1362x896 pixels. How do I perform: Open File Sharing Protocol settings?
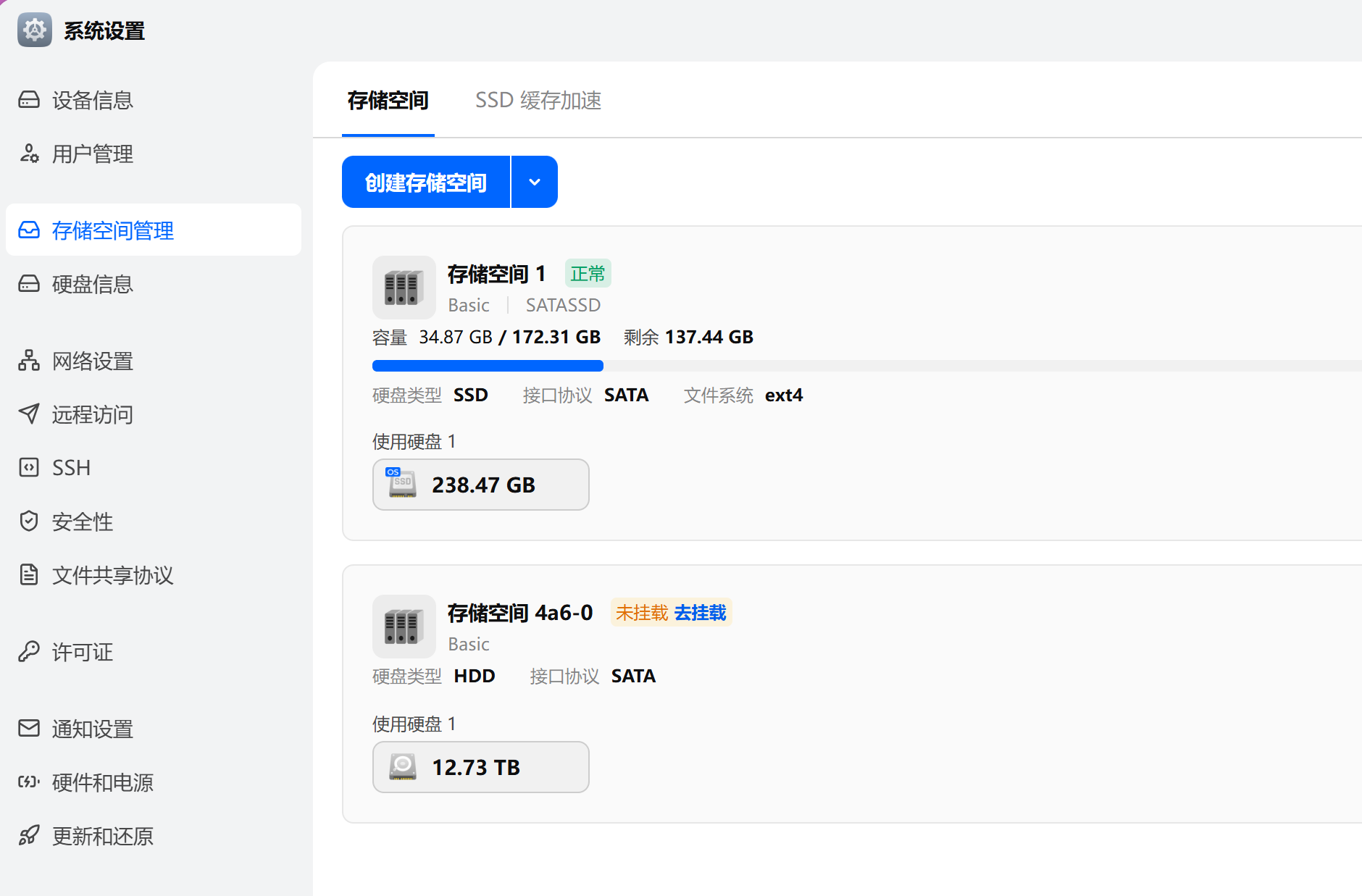[112, 575]
